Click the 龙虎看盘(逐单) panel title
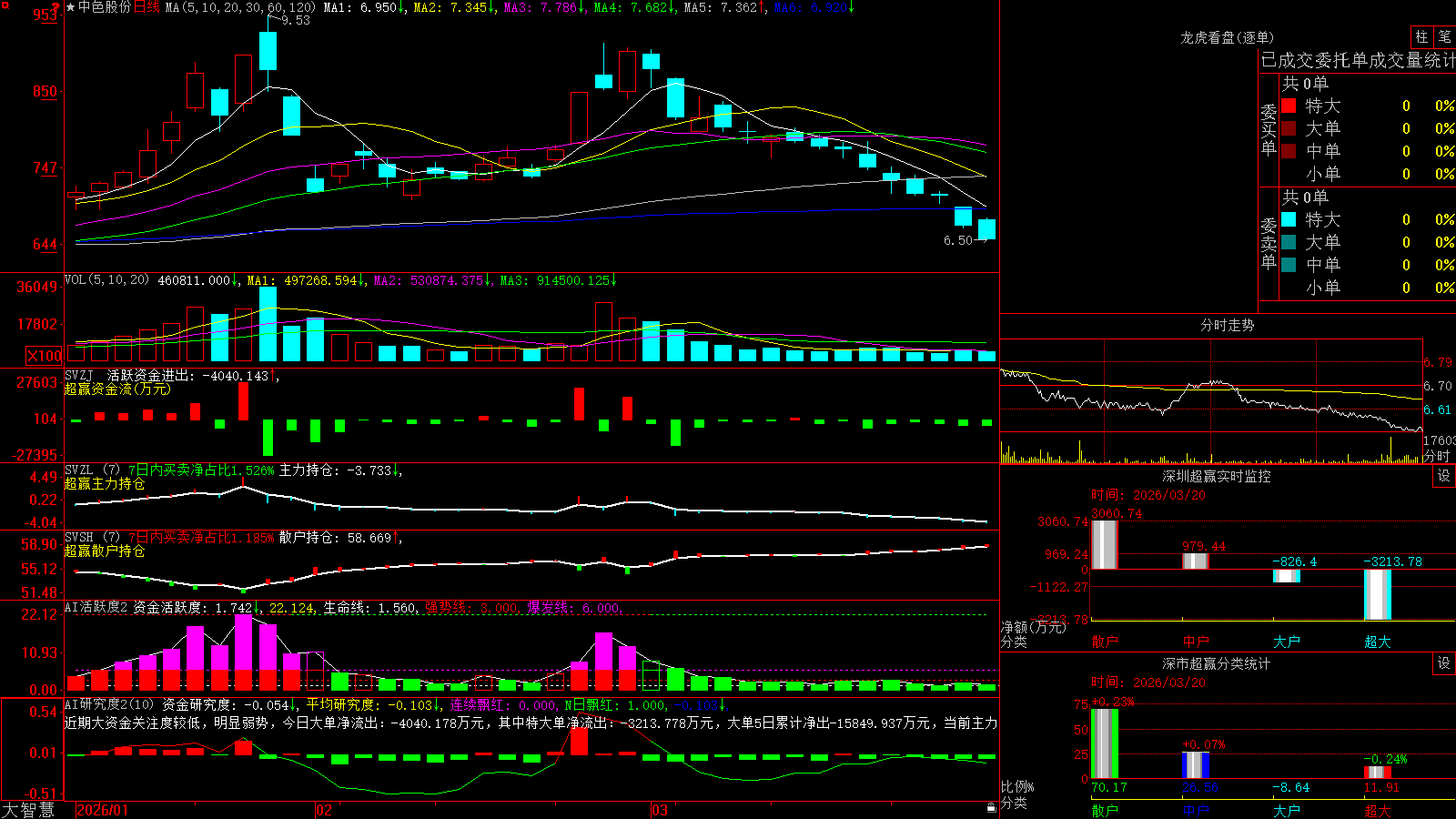 tap(1228, 37)
